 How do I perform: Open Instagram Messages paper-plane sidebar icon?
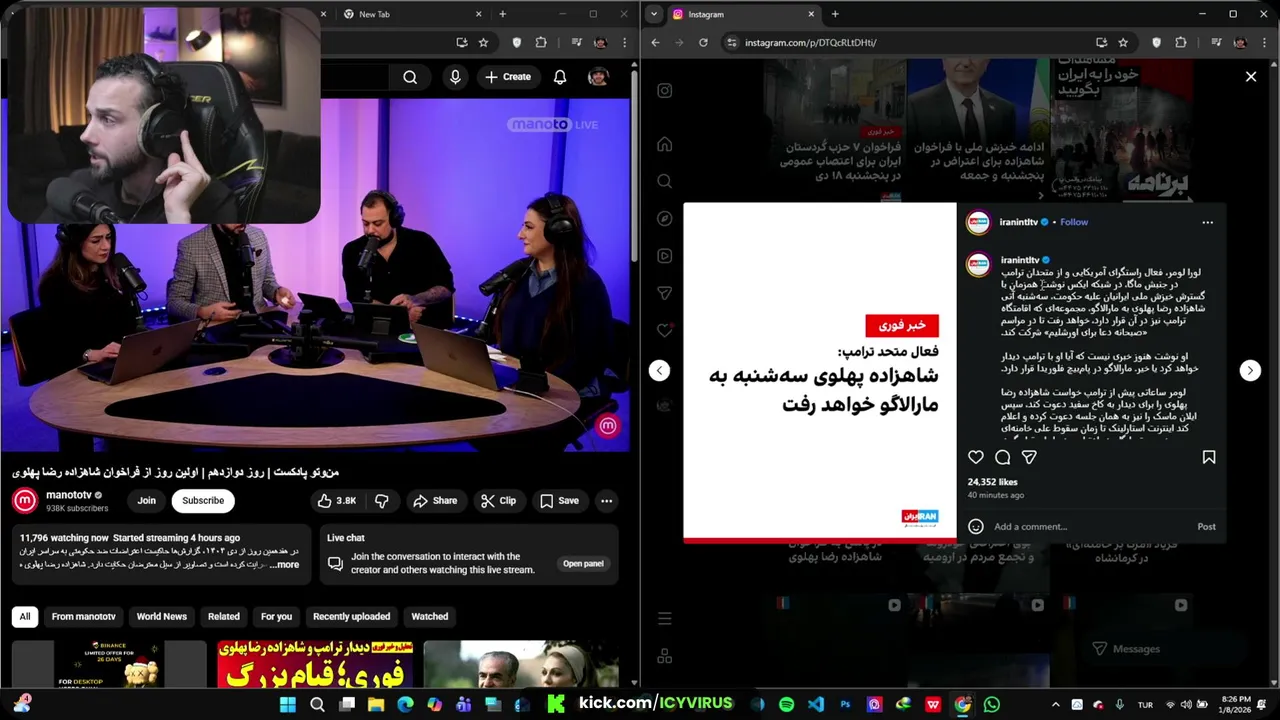click(664, 293)
